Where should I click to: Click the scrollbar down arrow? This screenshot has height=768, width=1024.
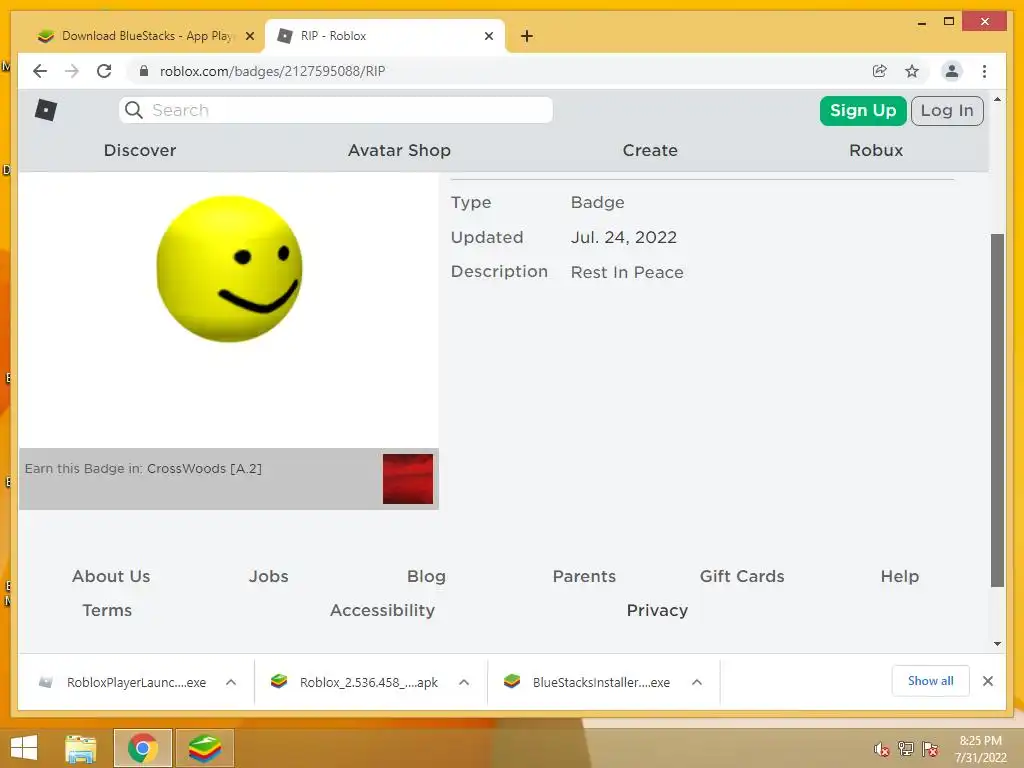(997, 643)
